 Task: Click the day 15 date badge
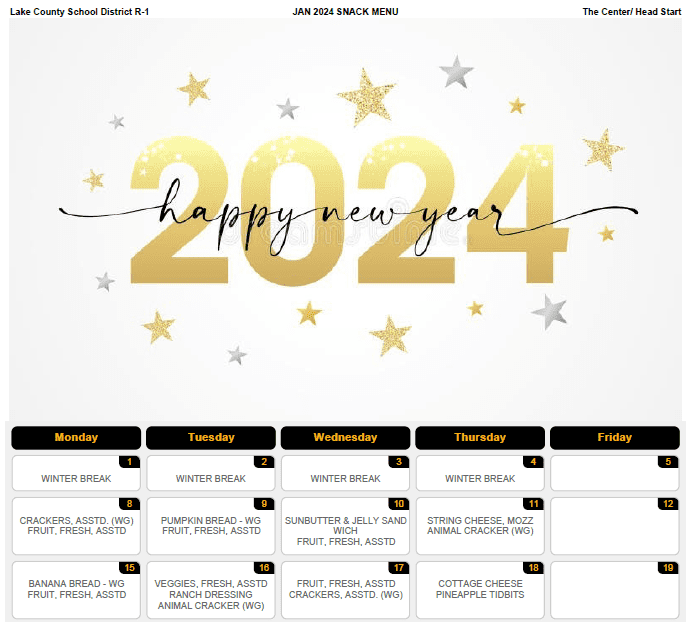[129, 568]
